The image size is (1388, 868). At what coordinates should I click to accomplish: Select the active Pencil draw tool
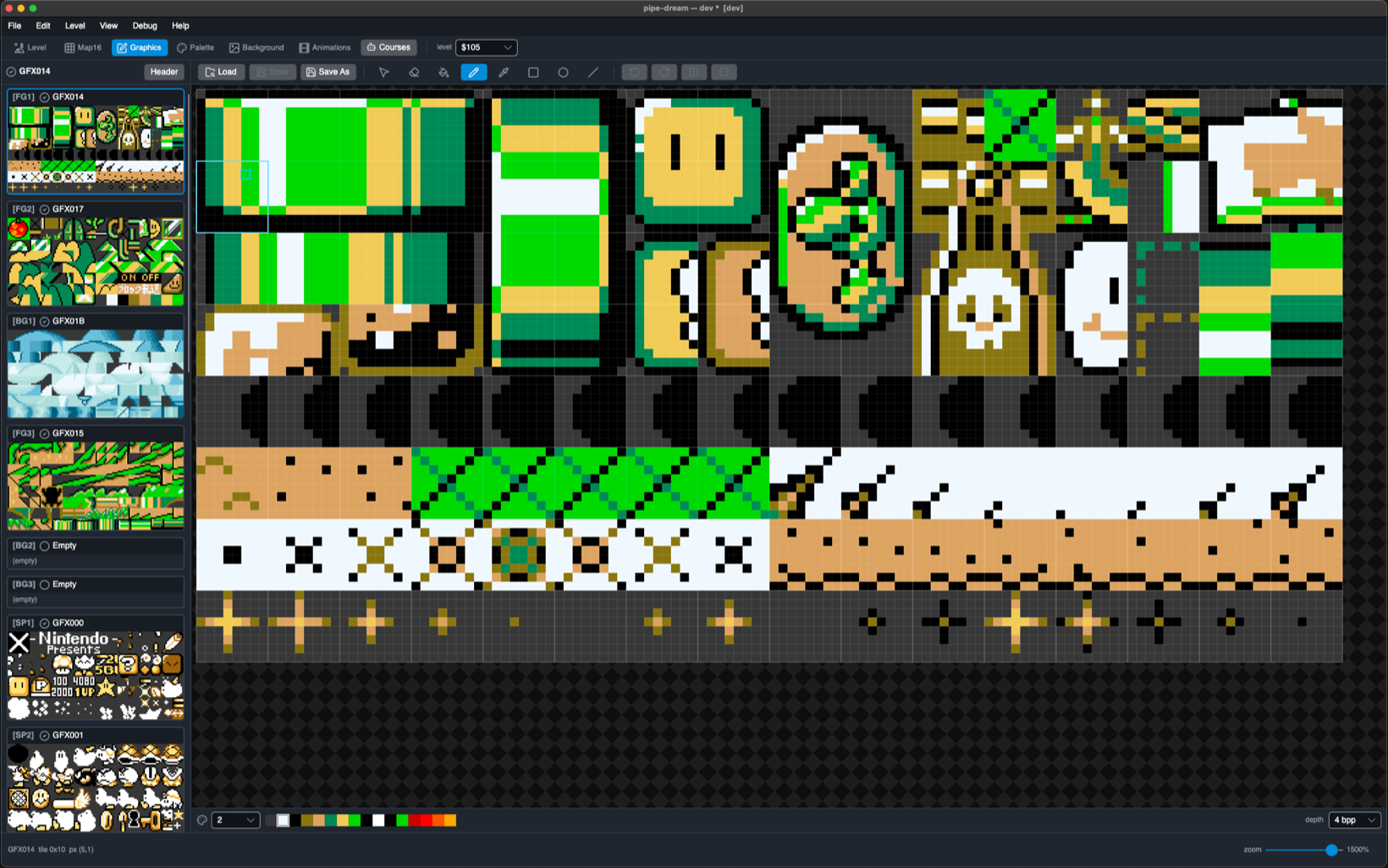point(473,72)
